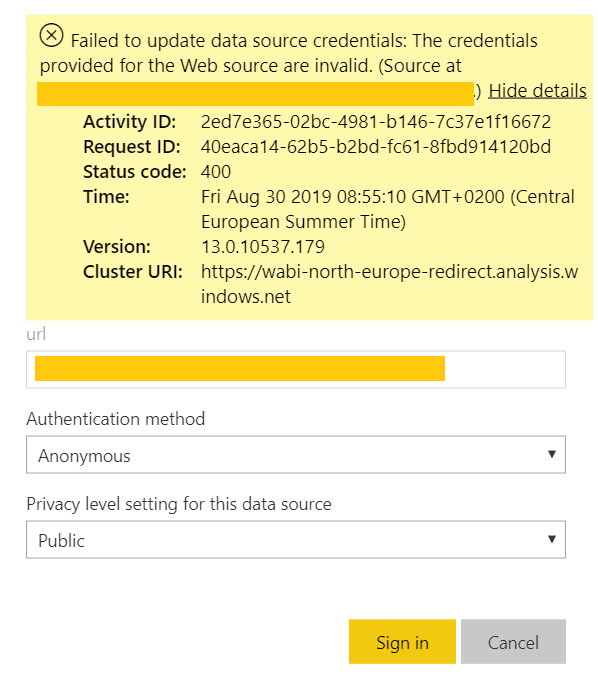Click the Request ID label

pos(132,147)
